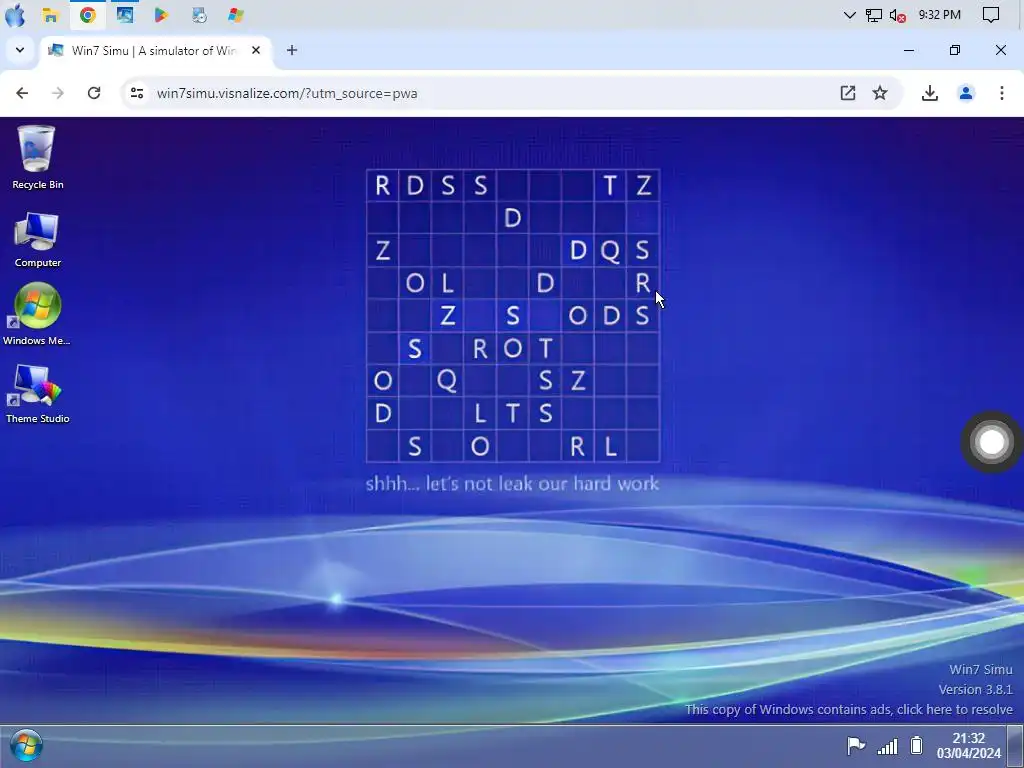
Task: Open the Recycle Bin desktop icon
Action: pos(37,157)
